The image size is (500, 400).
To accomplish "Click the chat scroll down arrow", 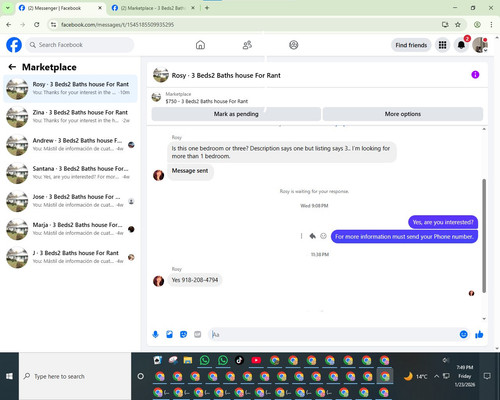I will [484, 319].
